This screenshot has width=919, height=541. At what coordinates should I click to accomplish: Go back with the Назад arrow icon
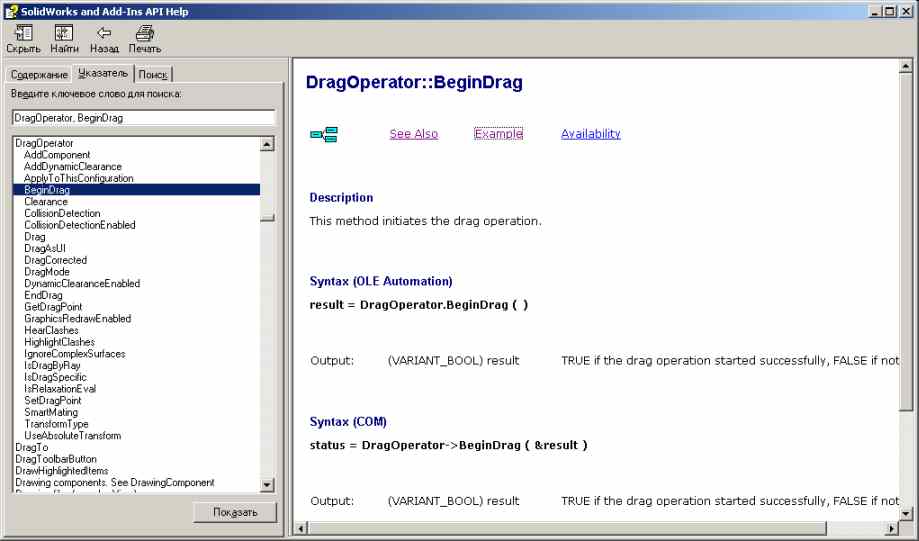(x=104, y=34)
